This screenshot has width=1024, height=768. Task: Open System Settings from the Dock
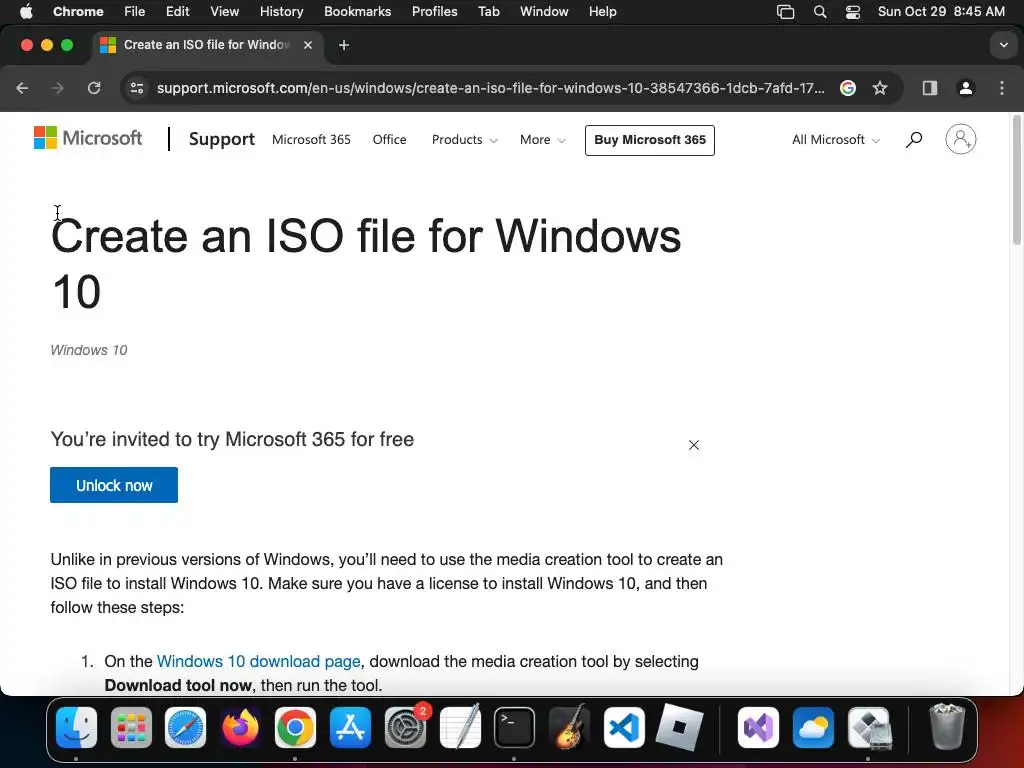406,728
